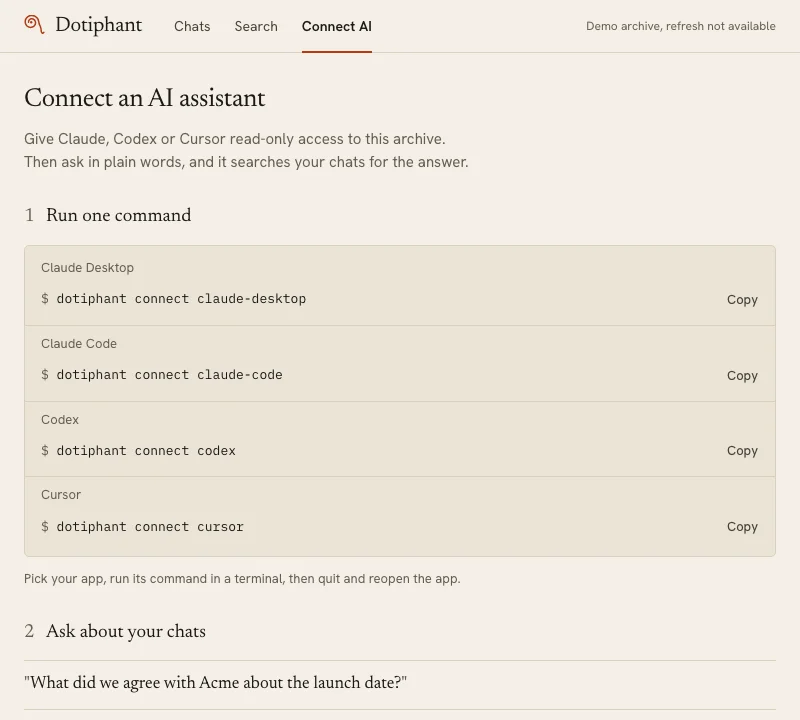This screenshot has width=800, height=720.
Task: Click the 'dotiphant connect claude-code' command text
Action: pyautogui.click(x=169, y=375)
